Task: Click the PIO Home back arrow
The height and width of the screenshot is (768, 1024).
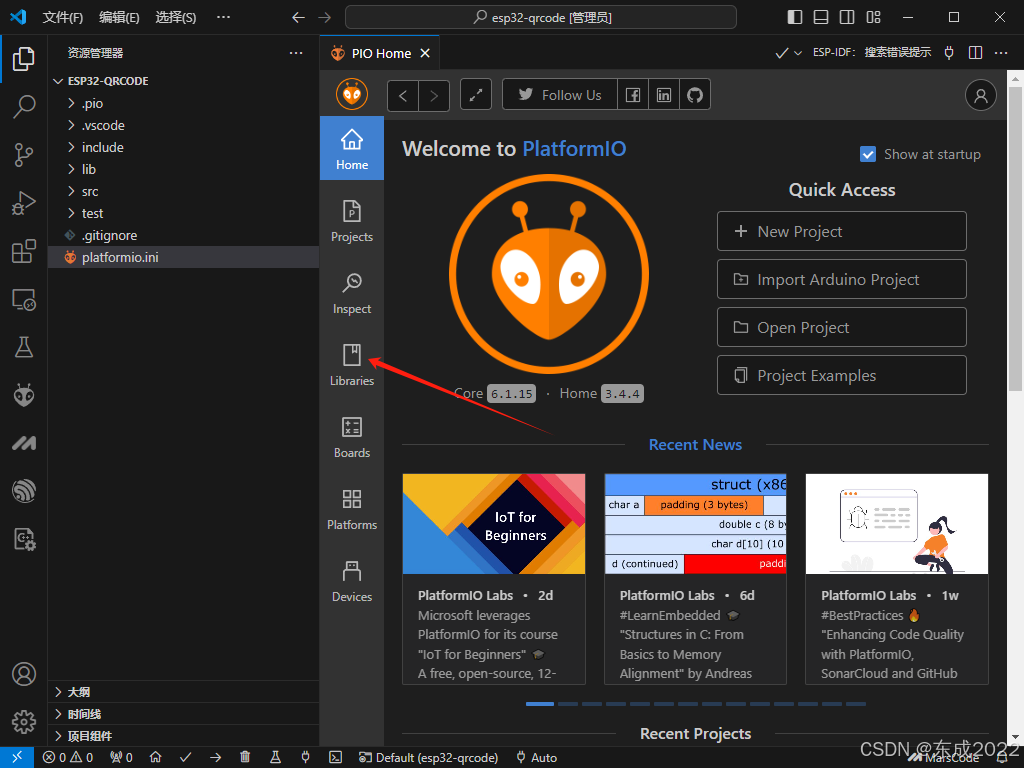Action: click(x=403, y=96)
